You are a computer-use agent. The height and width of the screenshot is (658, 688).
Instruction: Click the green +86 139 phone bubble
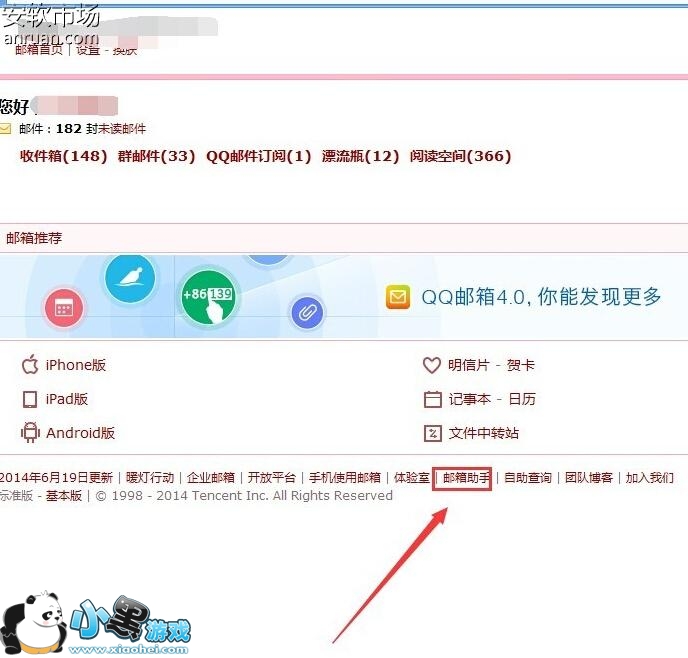click(x=208, y=296)
